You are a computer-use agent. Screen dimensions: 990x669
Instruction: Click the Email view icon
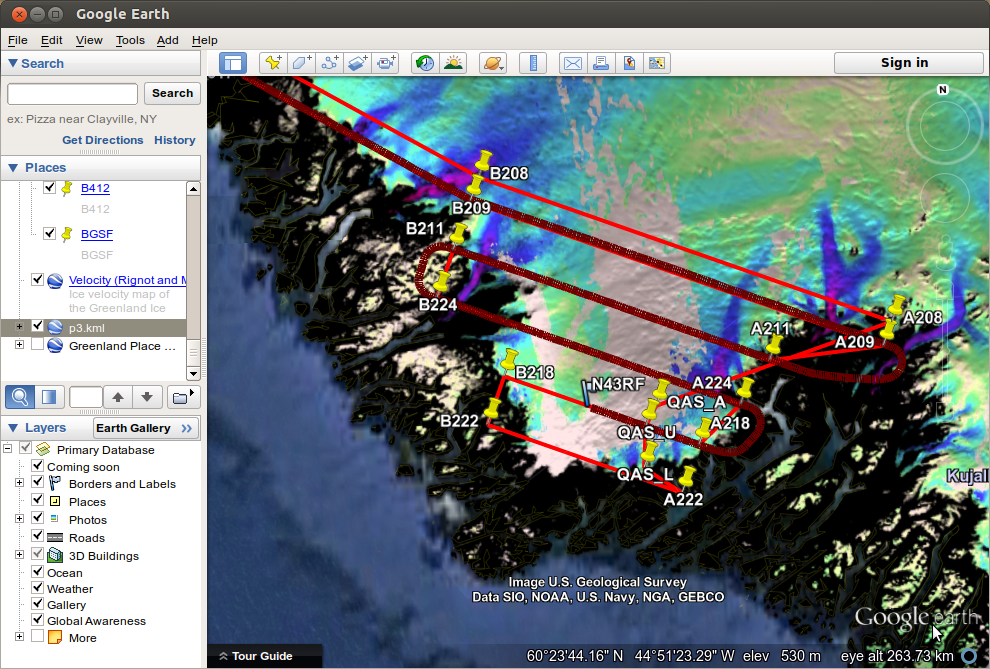point(572,62)
